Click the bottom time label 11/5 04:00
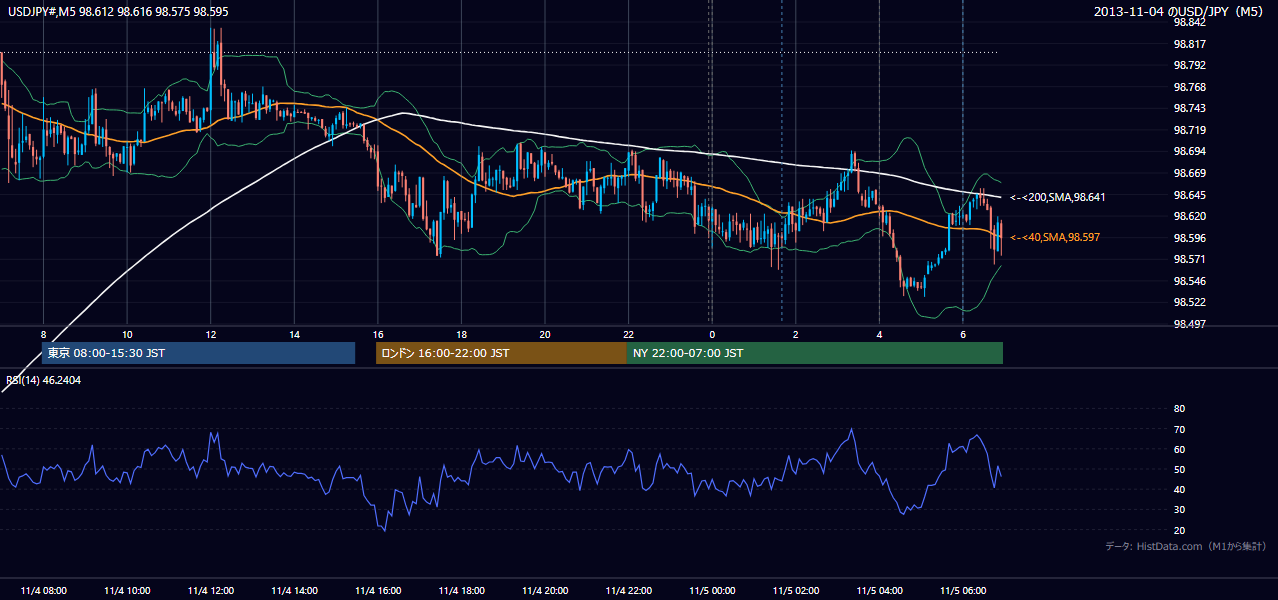This screenshot has width=1278, height=600. pos(879,591)
